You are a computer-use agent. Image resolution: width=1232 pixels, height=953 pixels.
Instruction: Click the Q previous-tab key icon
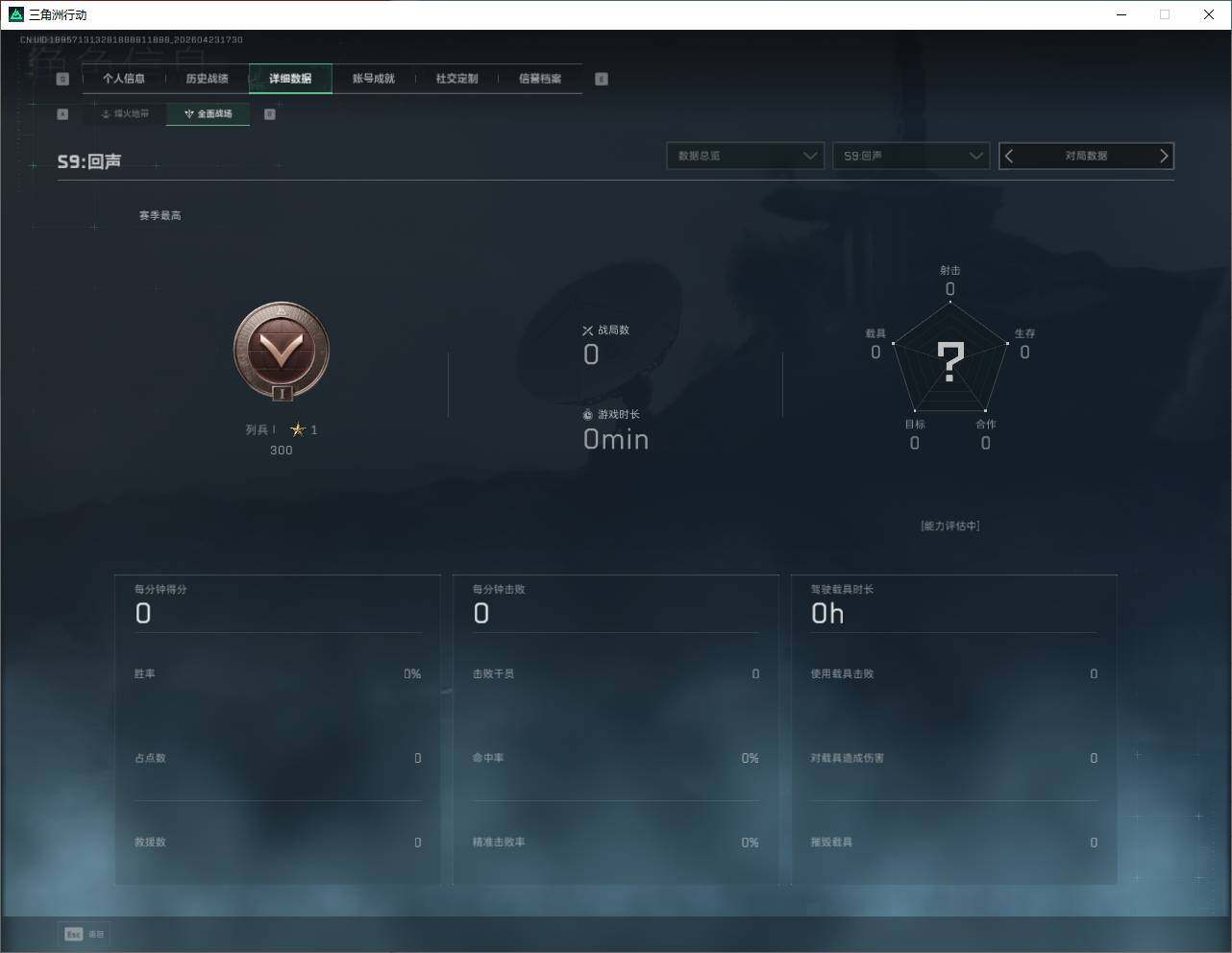(62, 79)
